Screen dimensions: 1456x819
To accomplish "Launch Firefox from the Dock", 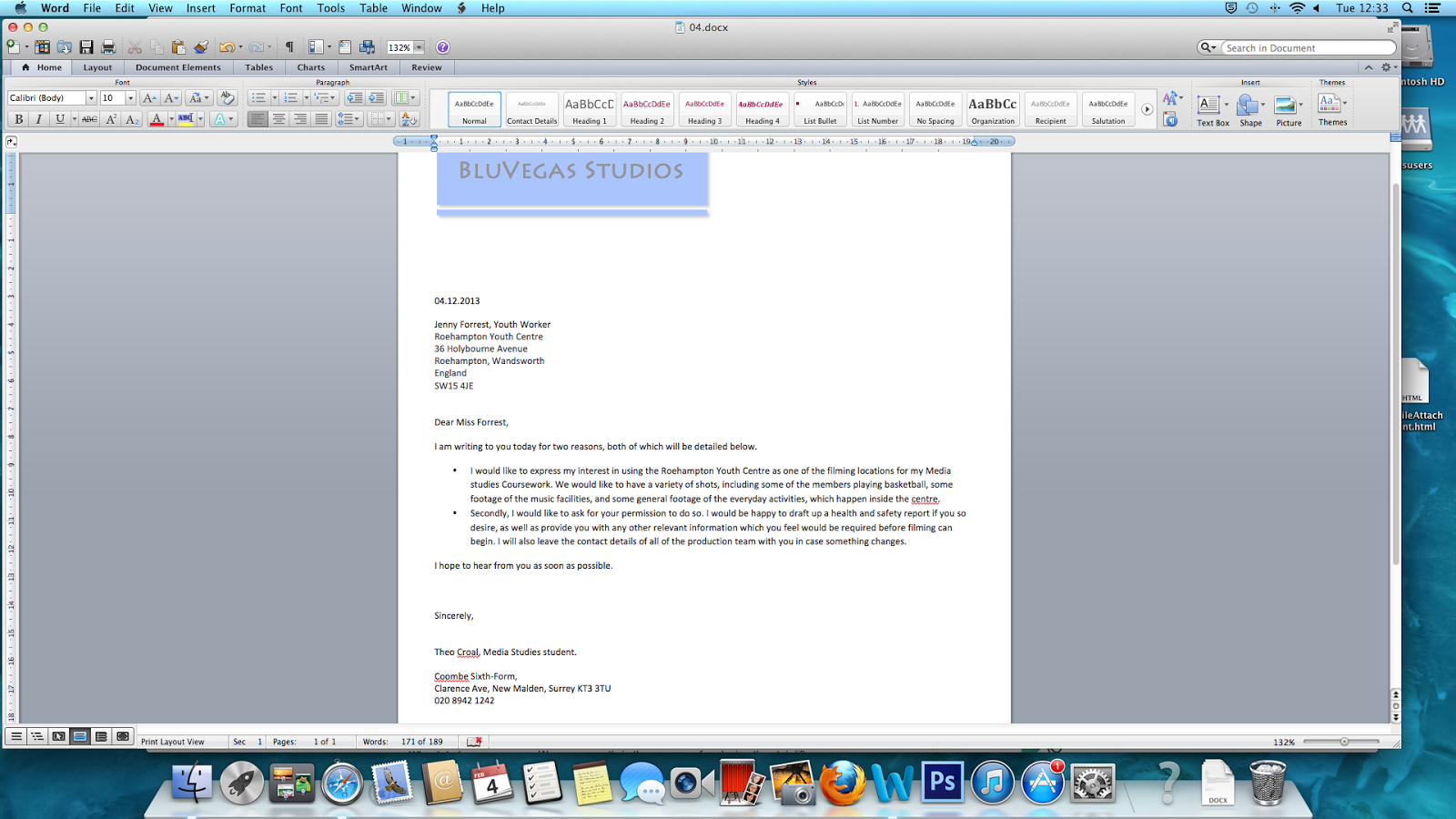I will (843, 783).
